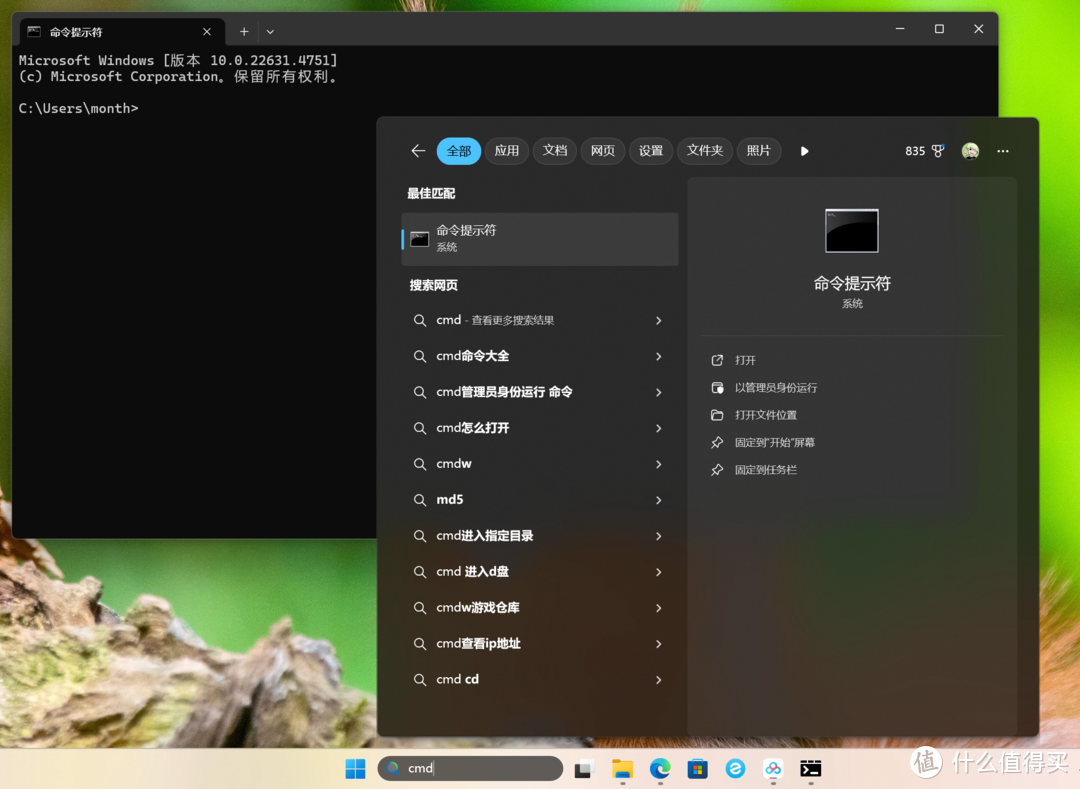Select the 全部 filter tab

(x=459, y=151)
